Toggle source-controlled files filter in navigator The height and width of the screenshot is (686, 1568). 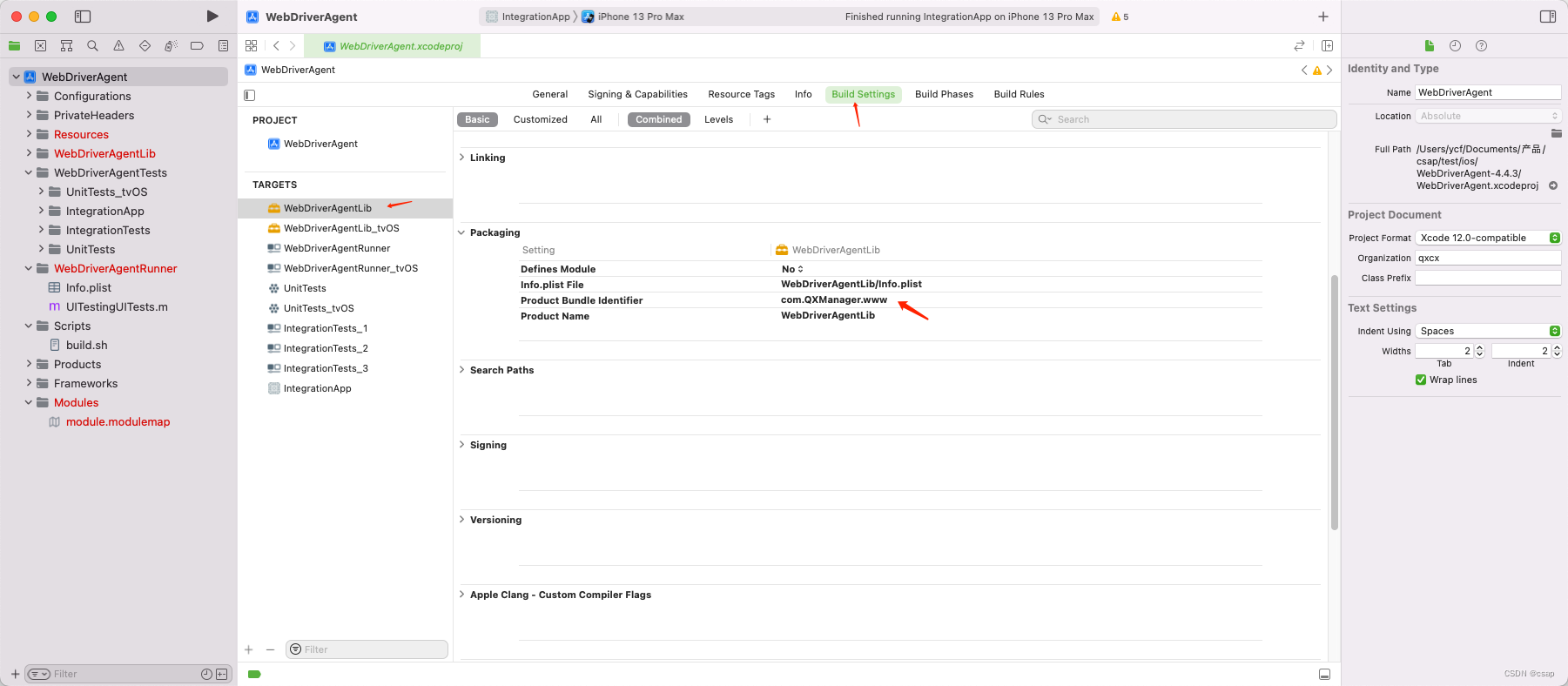pyautogui.click(x=222, y=674)
